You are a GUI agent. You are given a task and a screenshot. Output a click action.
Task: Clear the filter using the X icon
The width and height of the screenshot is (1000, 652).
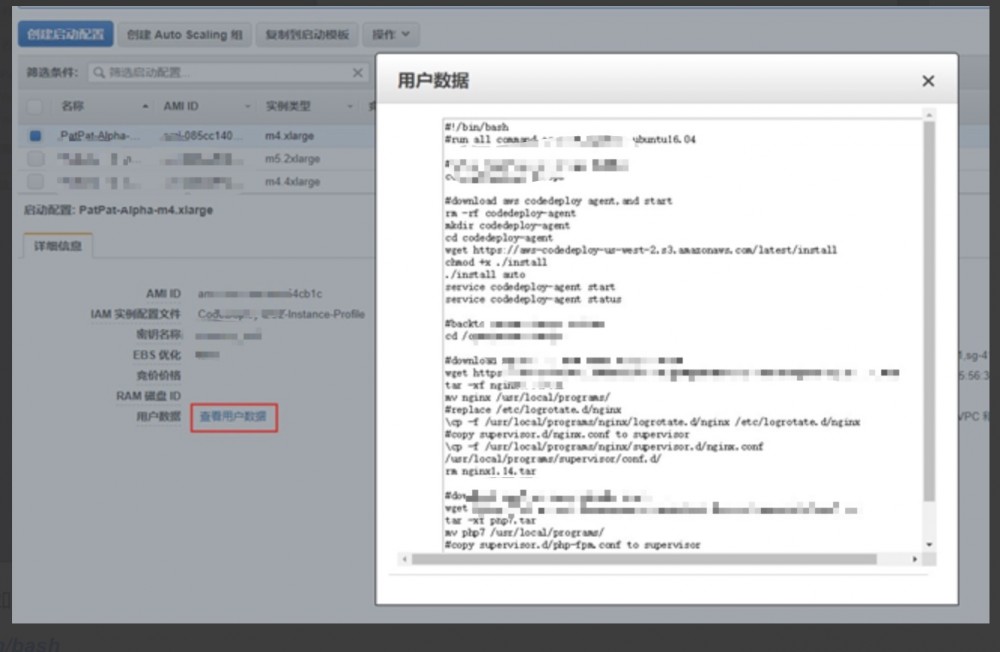357,73
